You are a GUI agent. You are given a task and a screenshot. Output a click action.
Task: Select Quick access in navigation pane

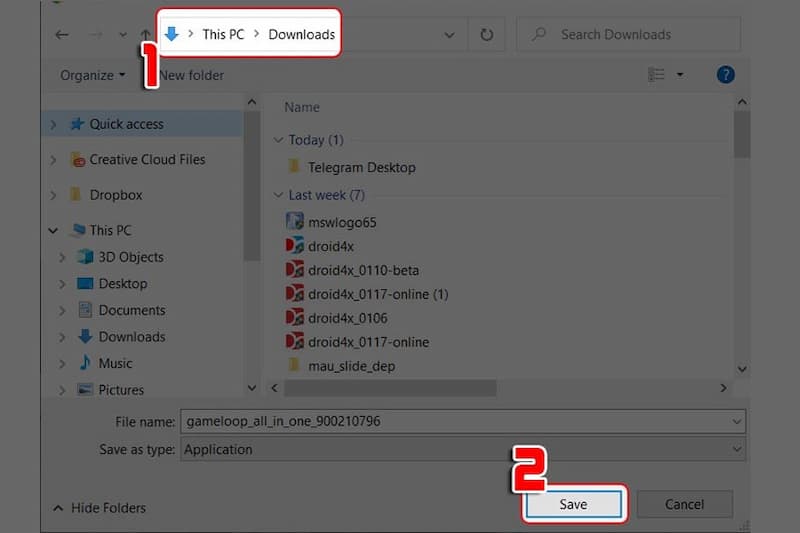126,124
